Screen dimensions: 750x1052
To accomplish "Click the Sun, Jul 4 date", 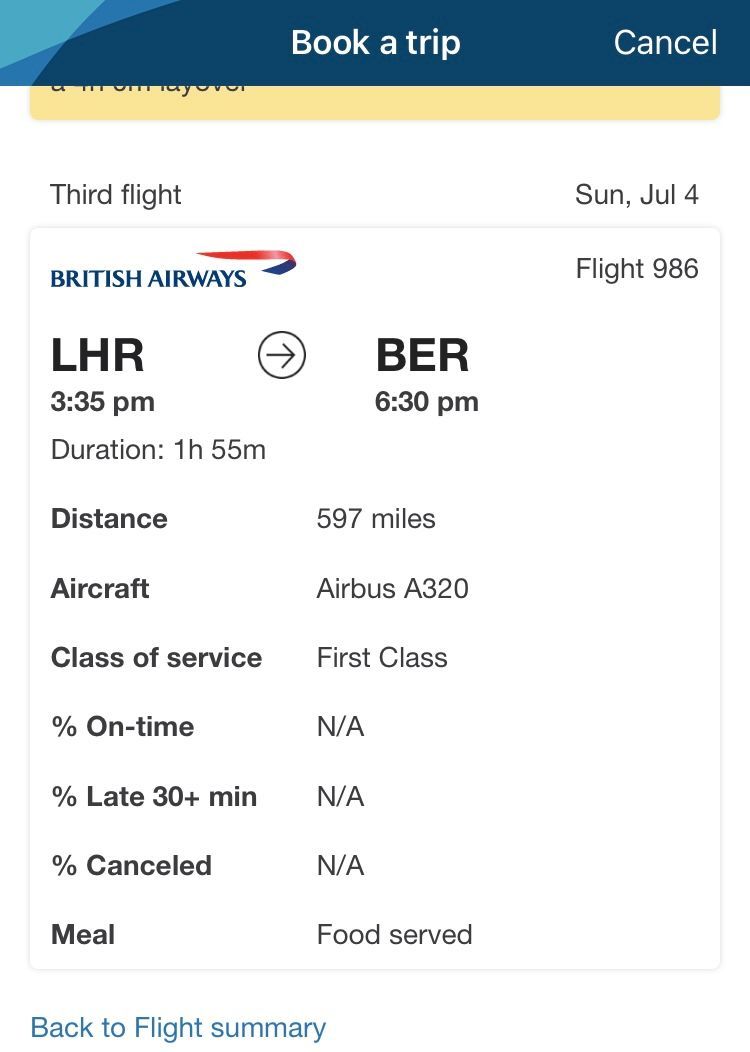I will click(636, 194).
